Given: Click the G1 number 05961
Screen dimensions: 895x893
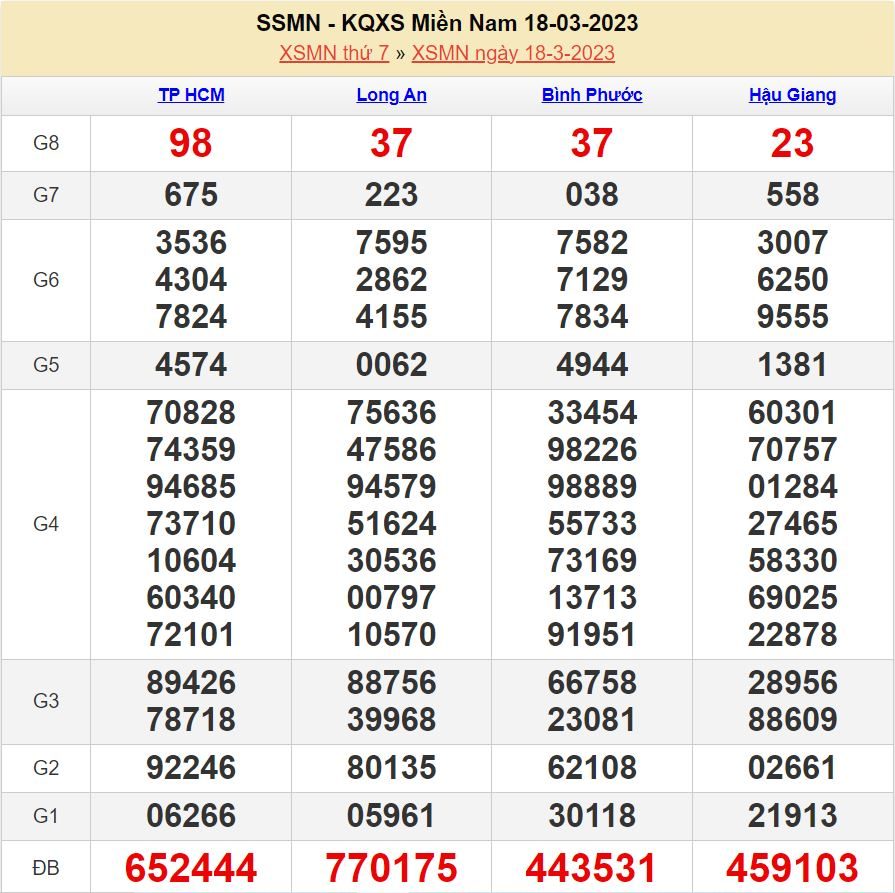Looking at the screenshot, I should pyautogui.click(x=392, y=815).
